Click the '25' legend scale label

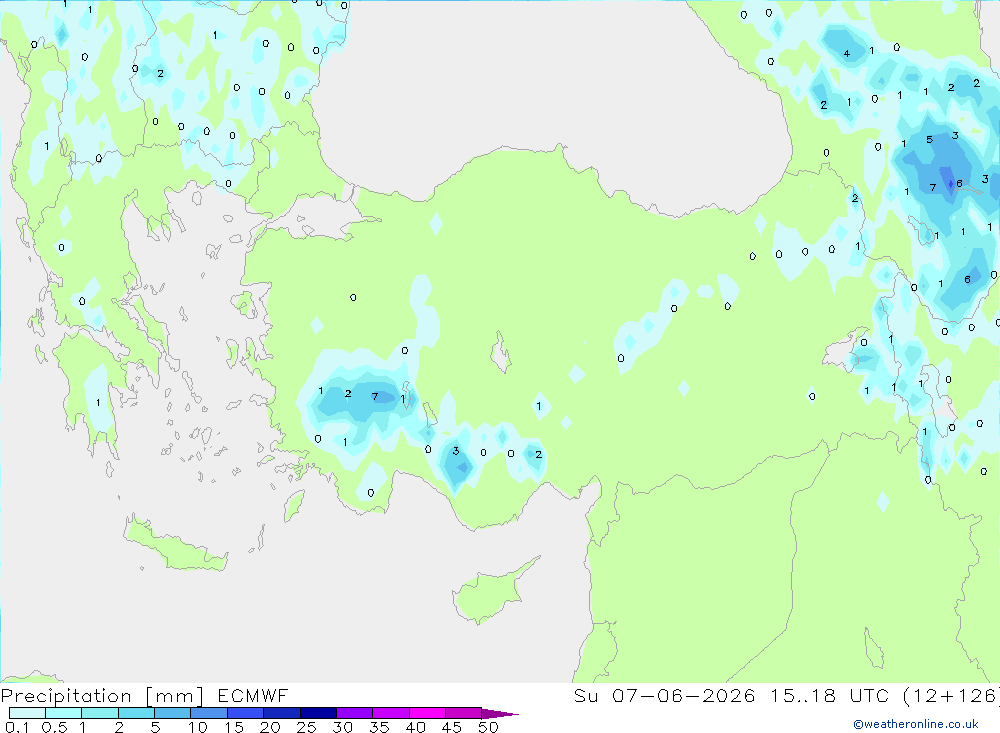306,727
